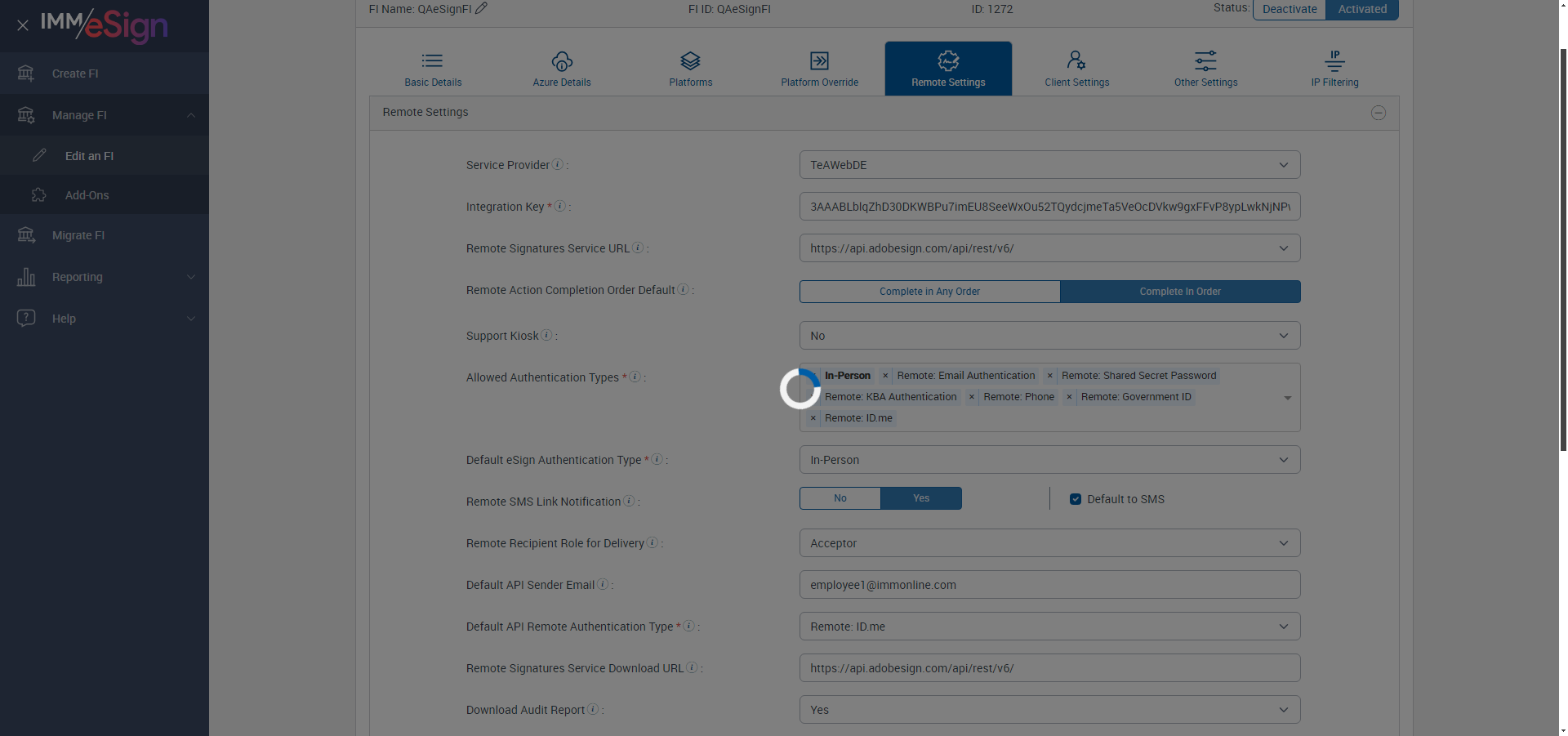
Task: Show info for Allowed Authentication Types
Action: tap(635, 377)
